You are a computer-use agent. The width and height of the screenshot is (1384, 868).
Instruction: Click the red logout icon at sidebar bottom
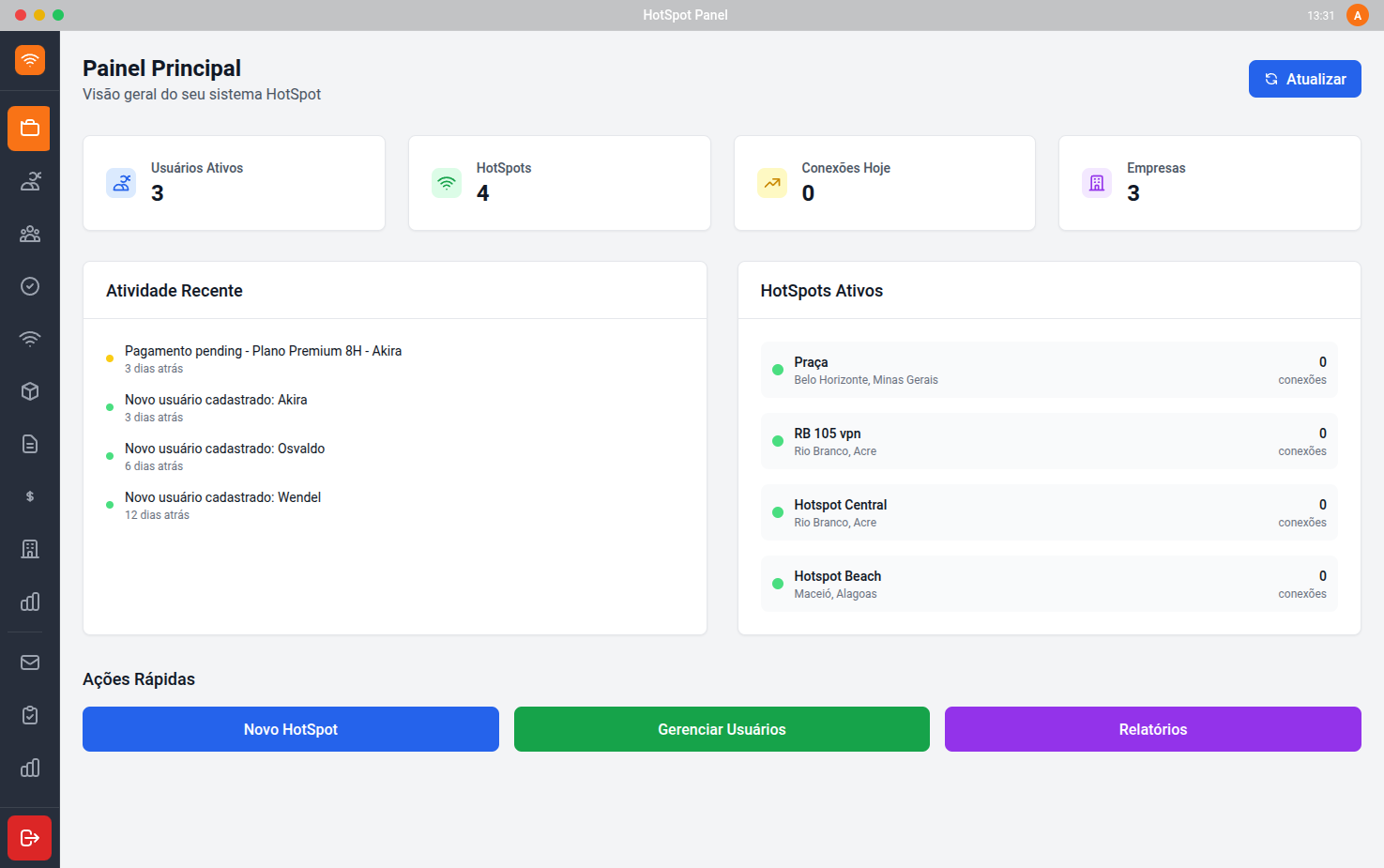click(x=29, y=838)
